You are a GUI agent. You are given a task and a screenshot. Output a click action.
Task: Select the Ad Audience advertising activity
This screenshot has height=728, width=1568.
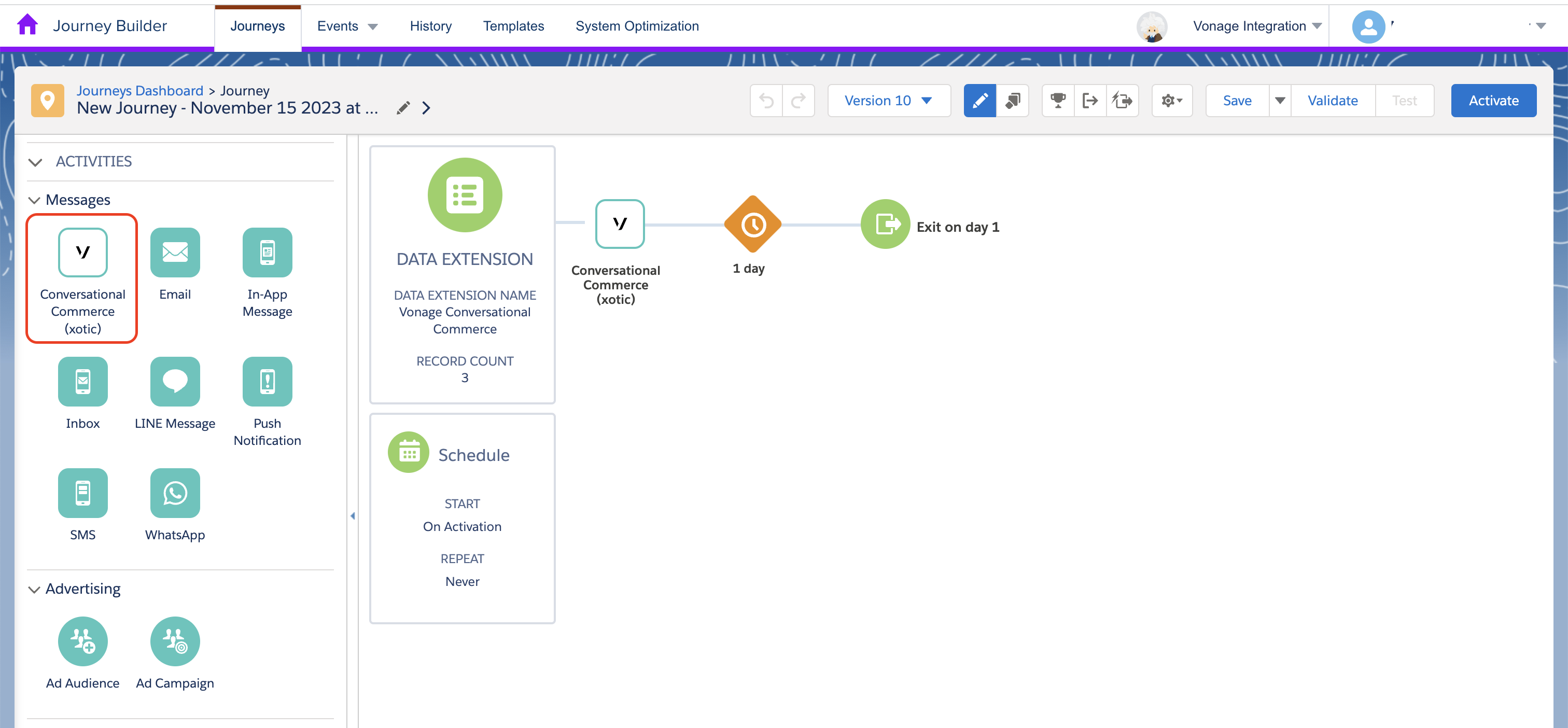coord(83,641)
